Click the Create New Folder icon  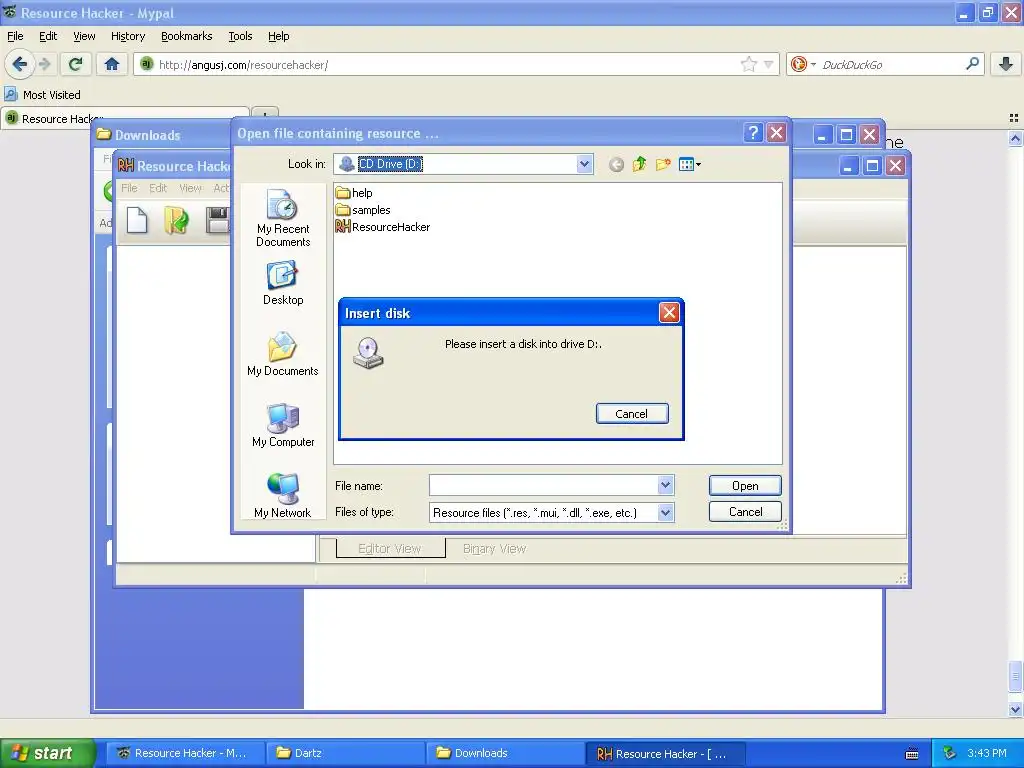[x=663, y=165]
